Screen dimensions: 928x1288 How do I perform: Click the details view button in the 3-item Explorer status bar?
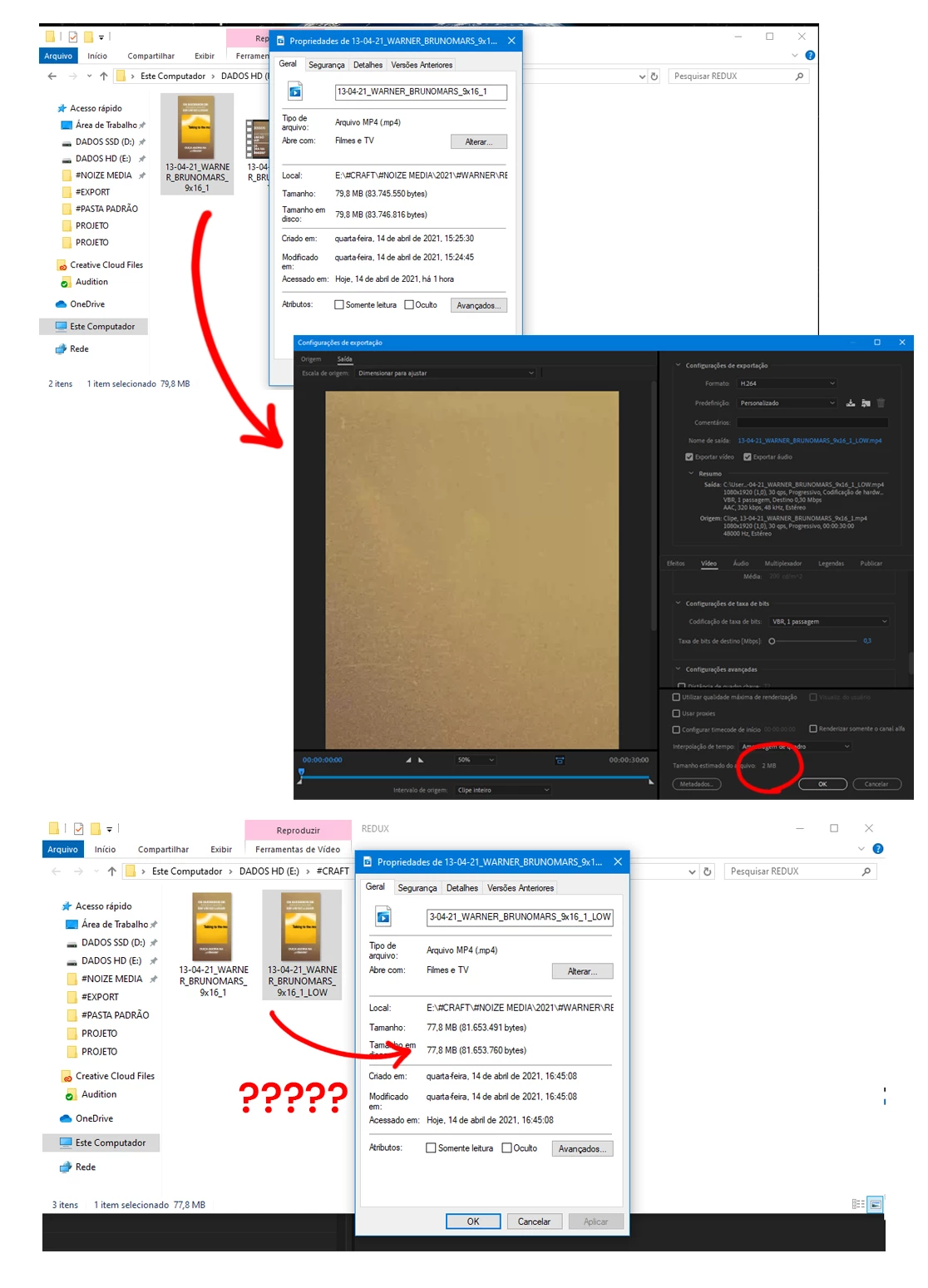pyautogui.click(x=858, y=1204)
